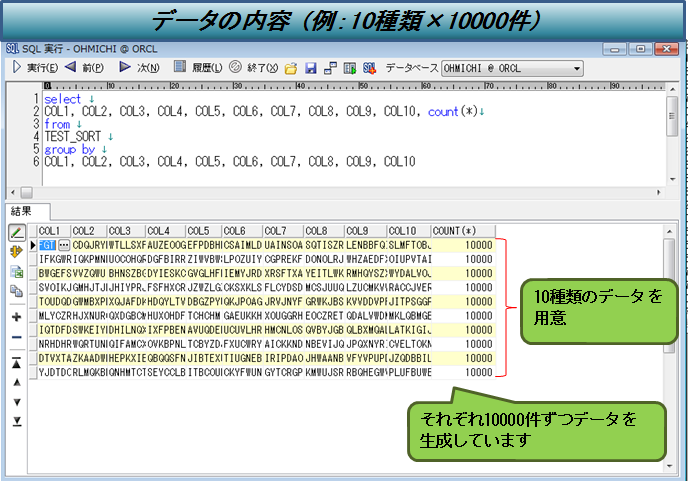Click the floppy disk save icon

(310, 68)
